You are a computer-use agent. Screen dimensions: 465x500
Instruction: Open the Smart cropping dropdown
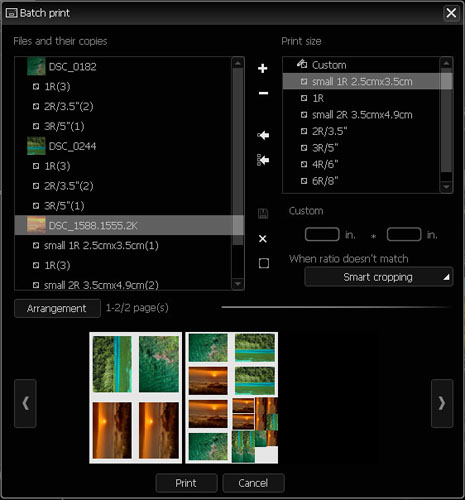tap(379, 277)
